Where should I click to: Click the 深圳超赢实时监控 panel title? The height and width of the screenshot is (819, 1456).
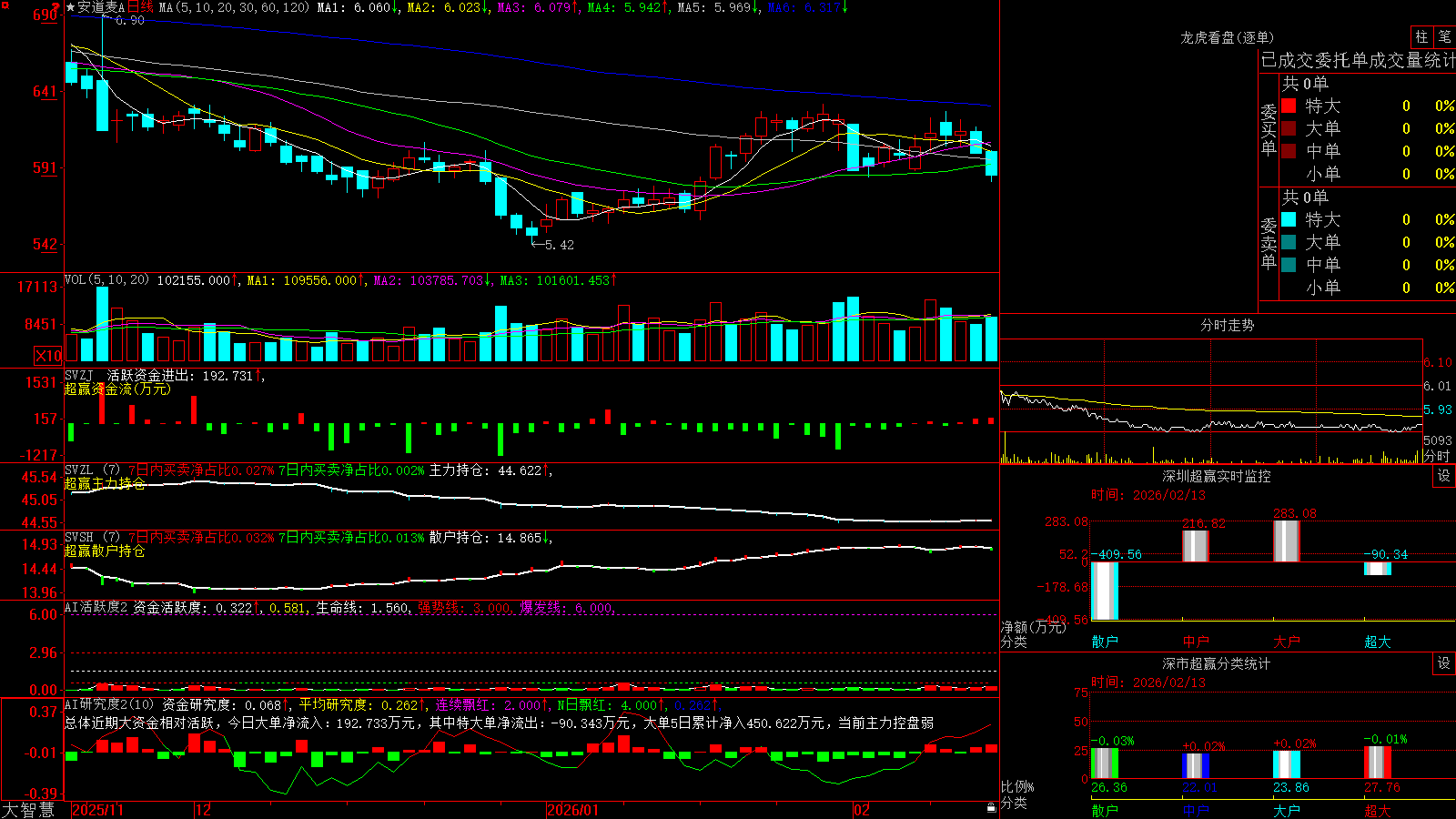coord(1217,476)
